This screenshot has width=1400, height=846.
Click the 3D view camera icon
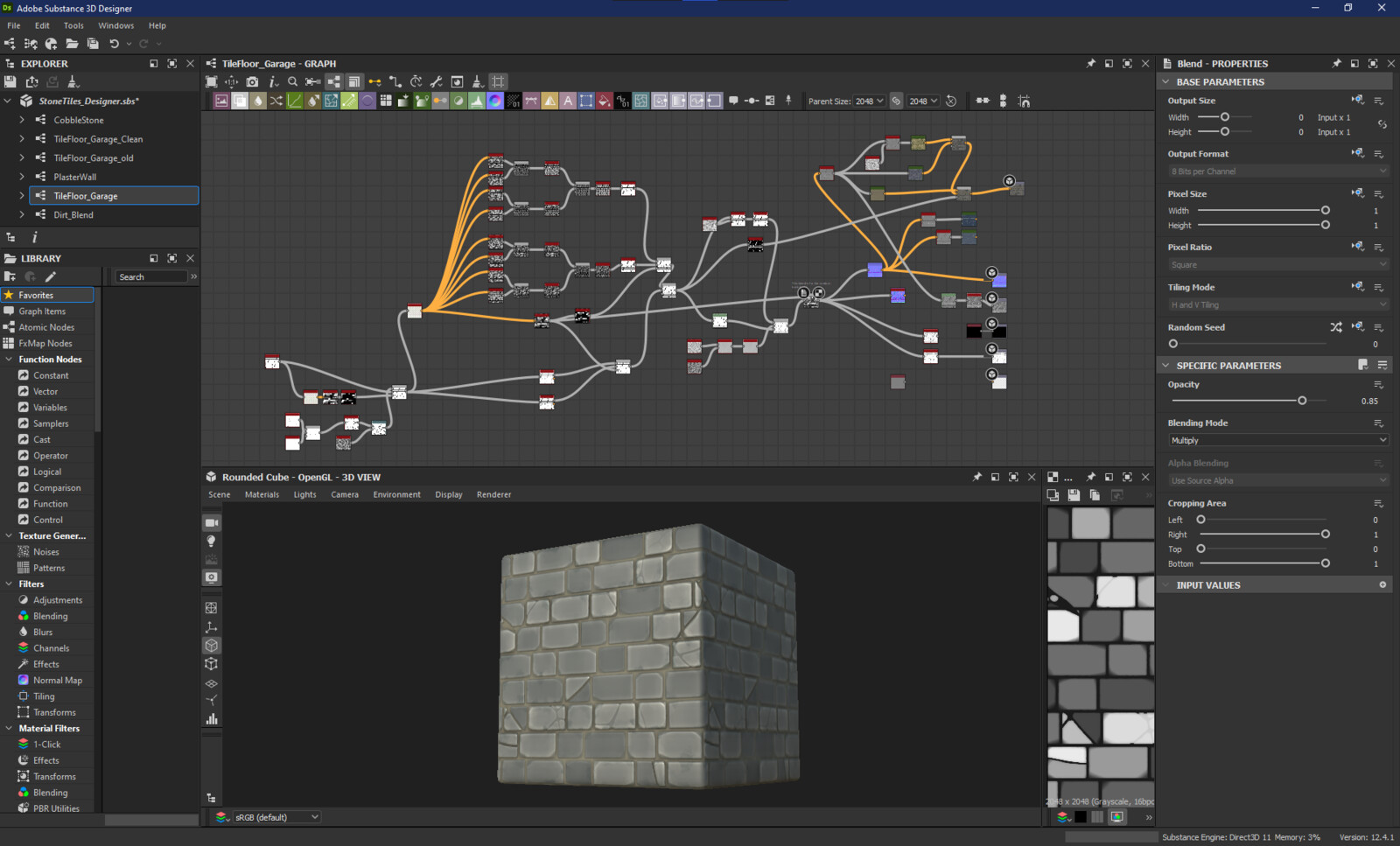click(x=212, y=522)
